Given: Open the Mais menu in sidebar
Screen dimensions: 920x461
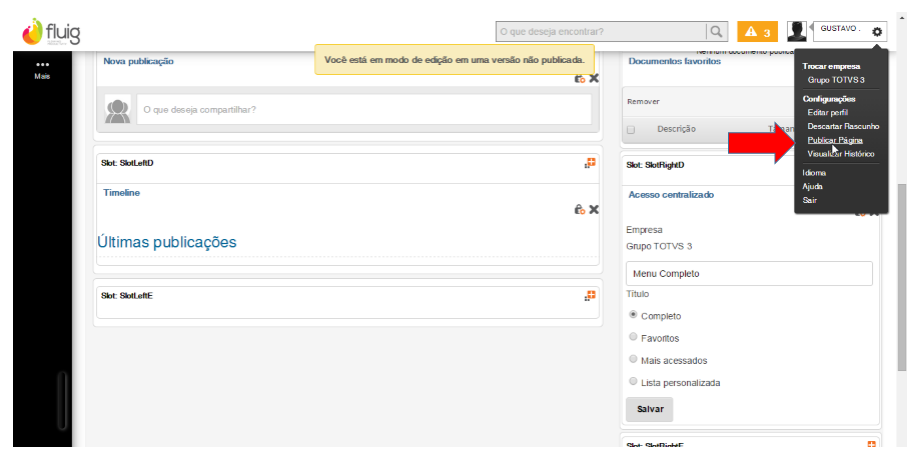Looking at the screenshot, I should 42,69.
